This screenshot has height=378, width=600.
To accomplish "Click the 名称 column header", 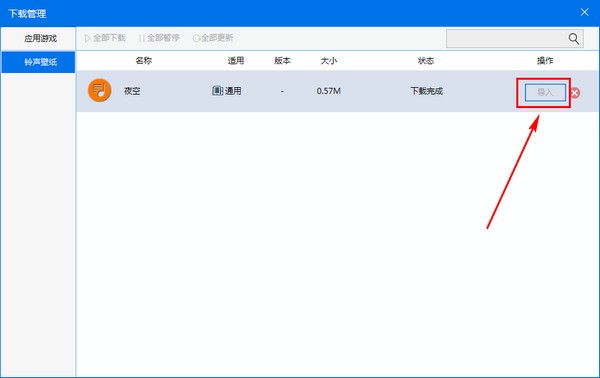I will [143, 60].
